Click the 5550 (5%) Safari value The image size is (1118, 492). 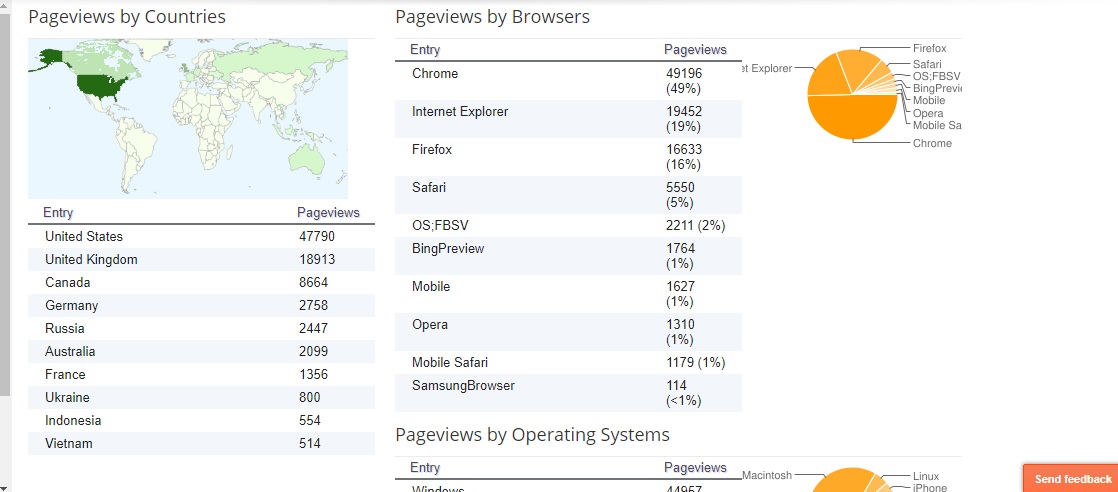pos(681,195)
